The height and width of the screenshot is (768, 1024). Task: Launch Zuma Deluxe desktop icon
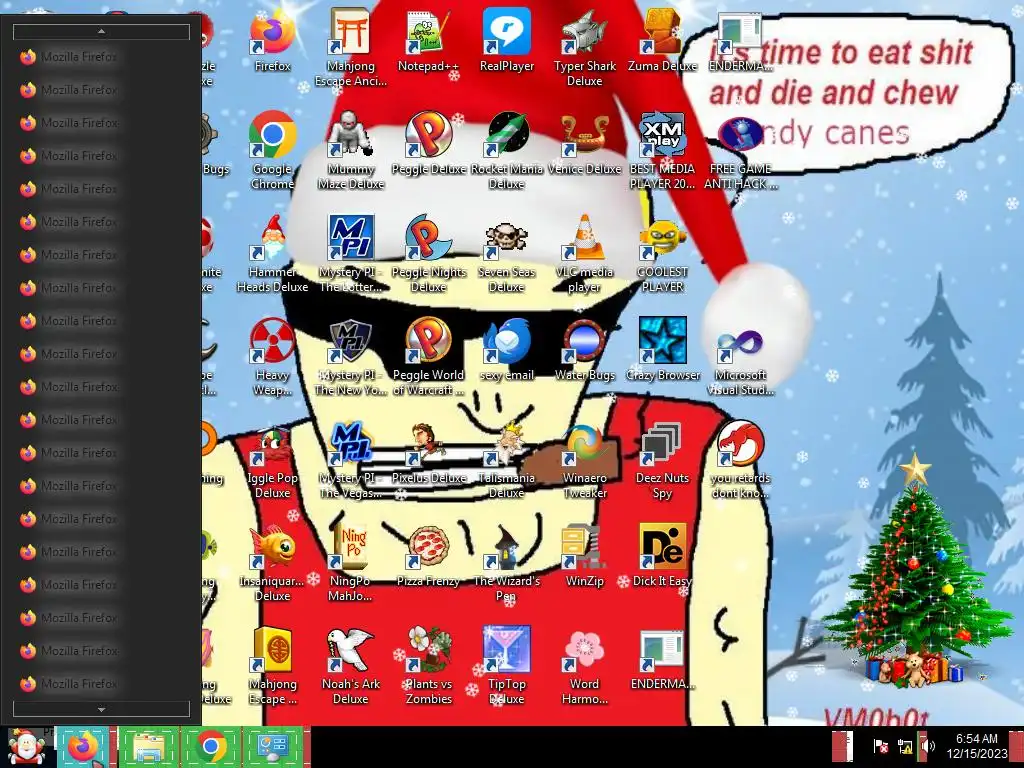click(x=662, y=40)
